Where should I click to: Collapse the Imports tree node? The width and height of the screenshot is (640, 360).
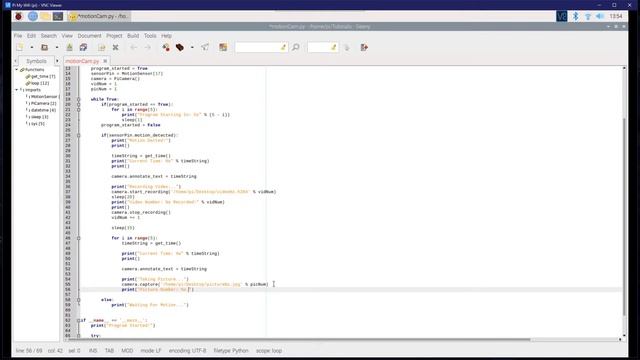coord(17,90)
